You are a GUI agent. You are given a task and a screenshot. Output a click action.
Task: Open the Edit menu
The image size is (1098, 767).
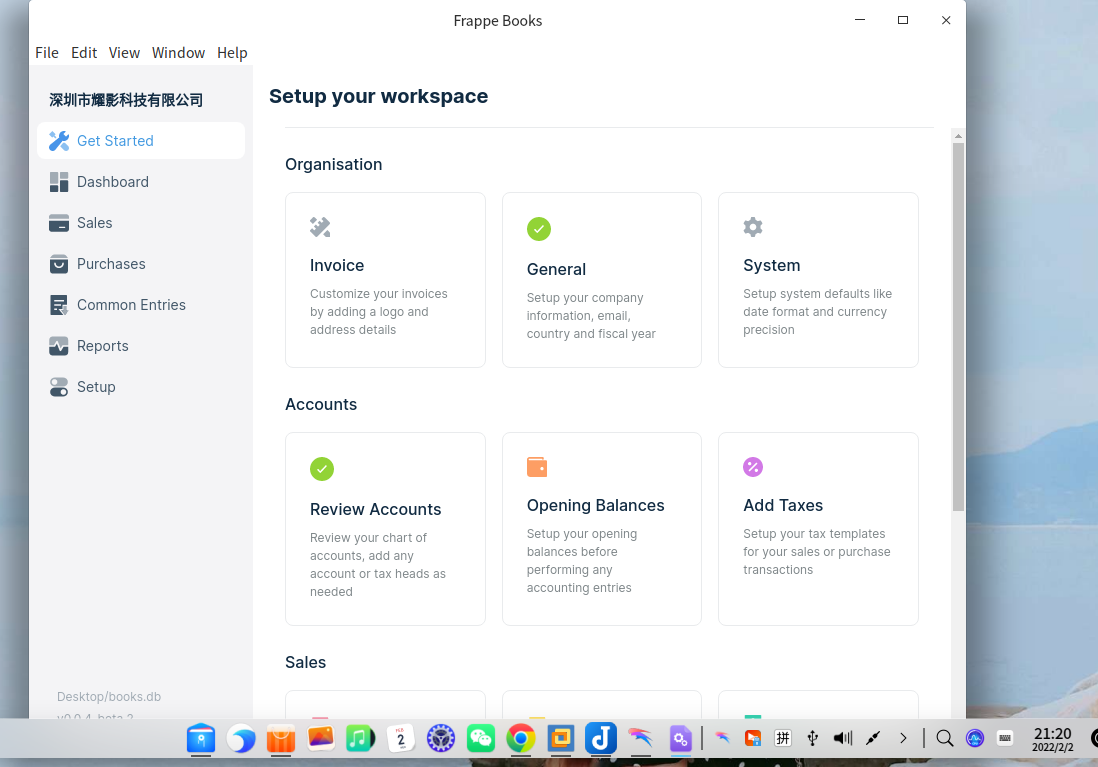(x=84, y=53)
